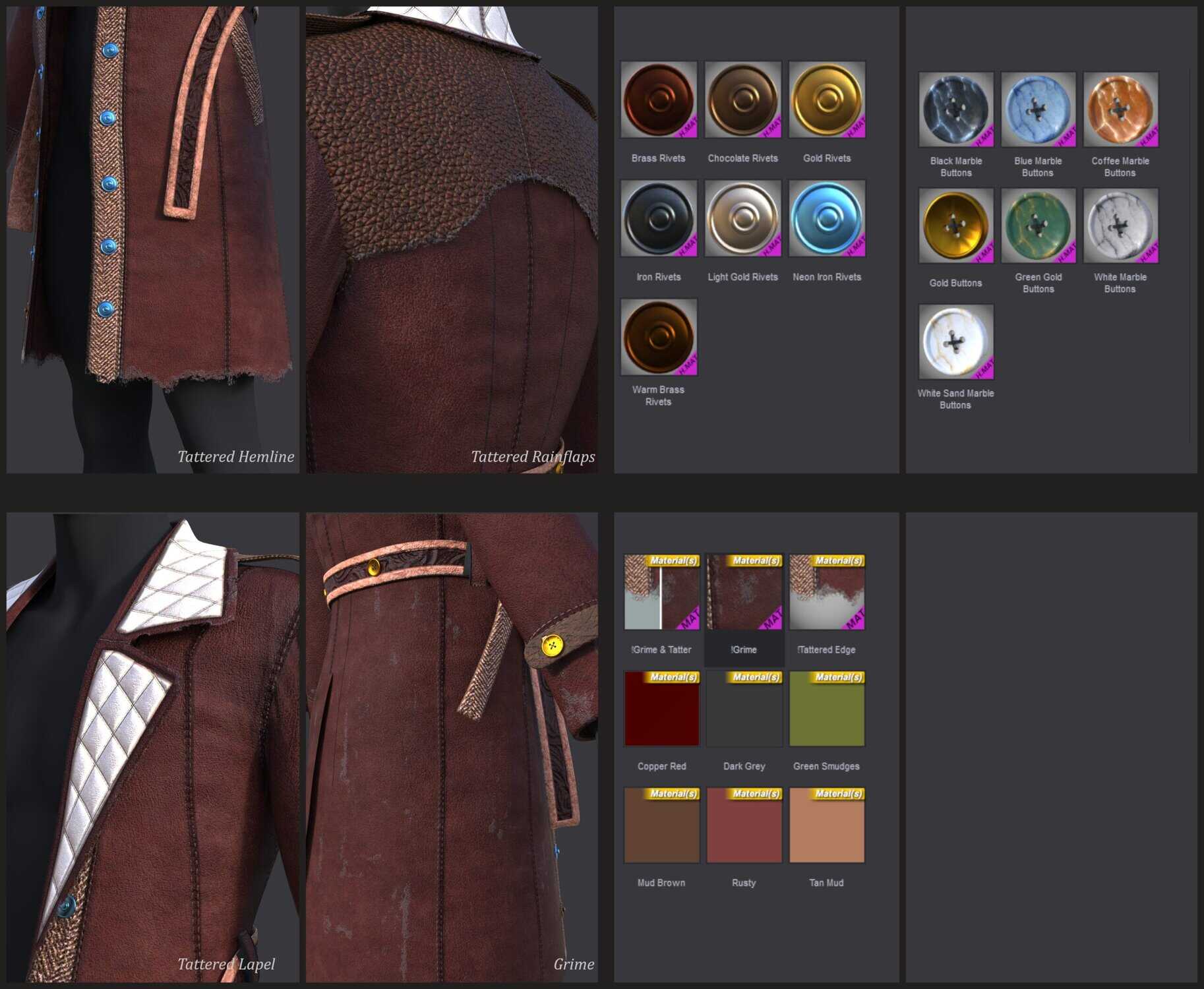Click the Tattered Hemline preview image

tap(152, 239)
